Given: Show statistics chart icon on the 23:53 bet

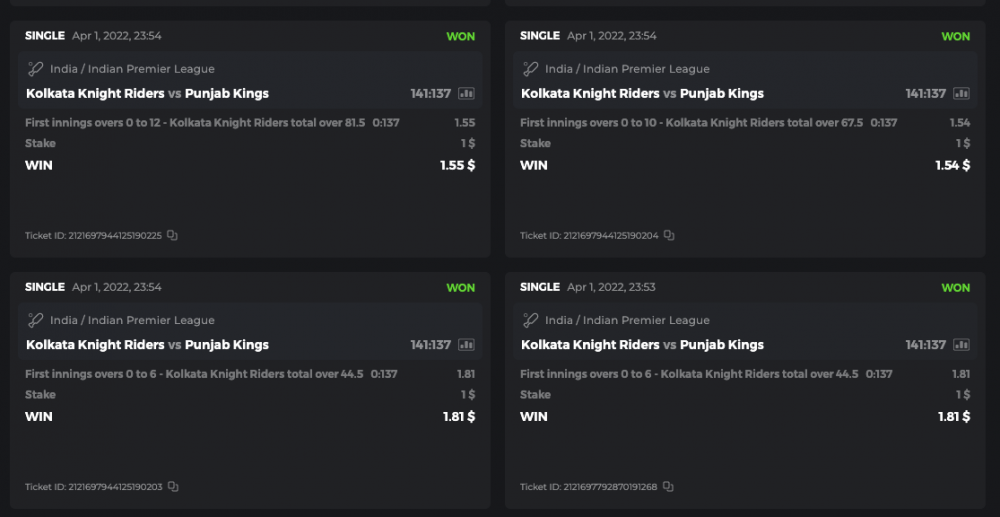Looking at the screenshot, I should [x=962, y=345].
